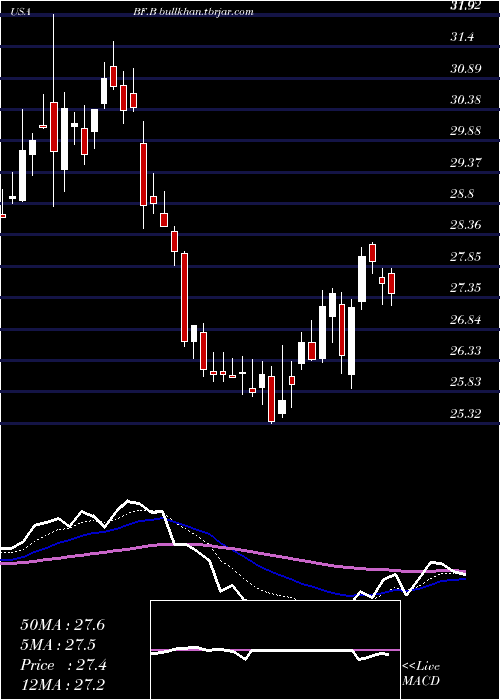Select the 29.37 price axis label
Viewport: 500px width, 700px height.
pos(467,163)
